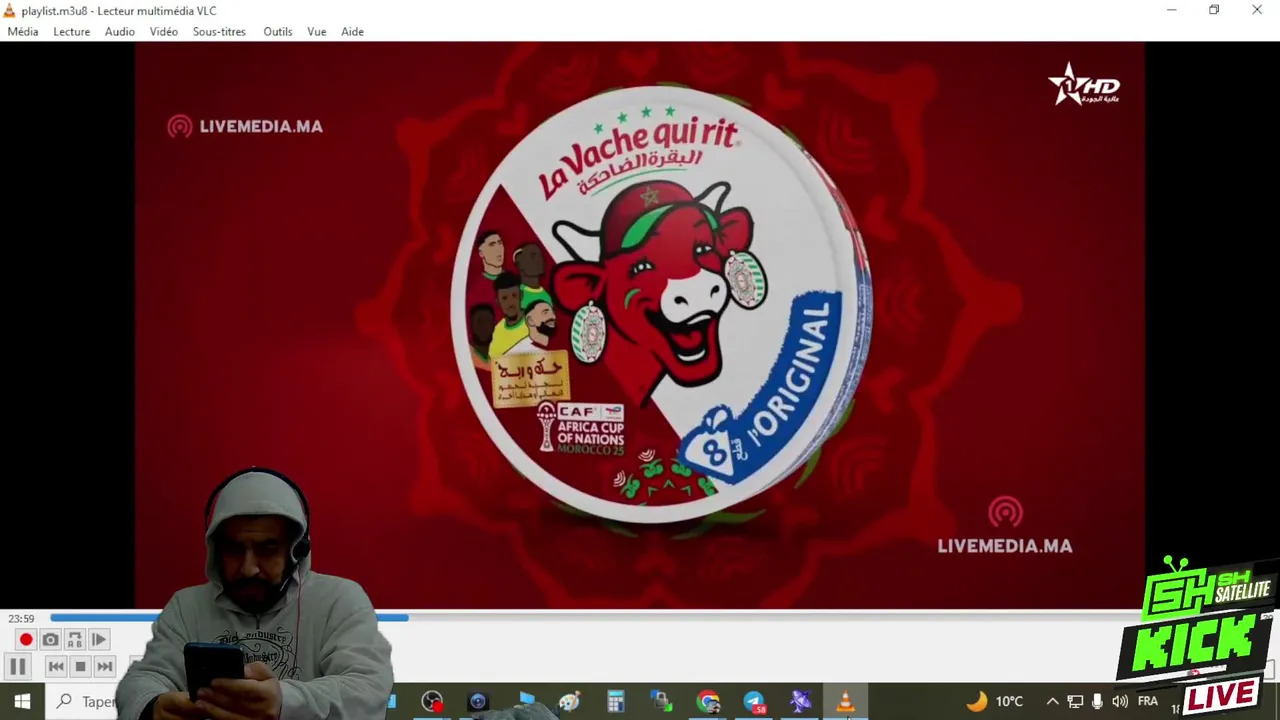Take a snapshot with the camera icon
The width and height of the screenshot is (1280, 720).
50,640
